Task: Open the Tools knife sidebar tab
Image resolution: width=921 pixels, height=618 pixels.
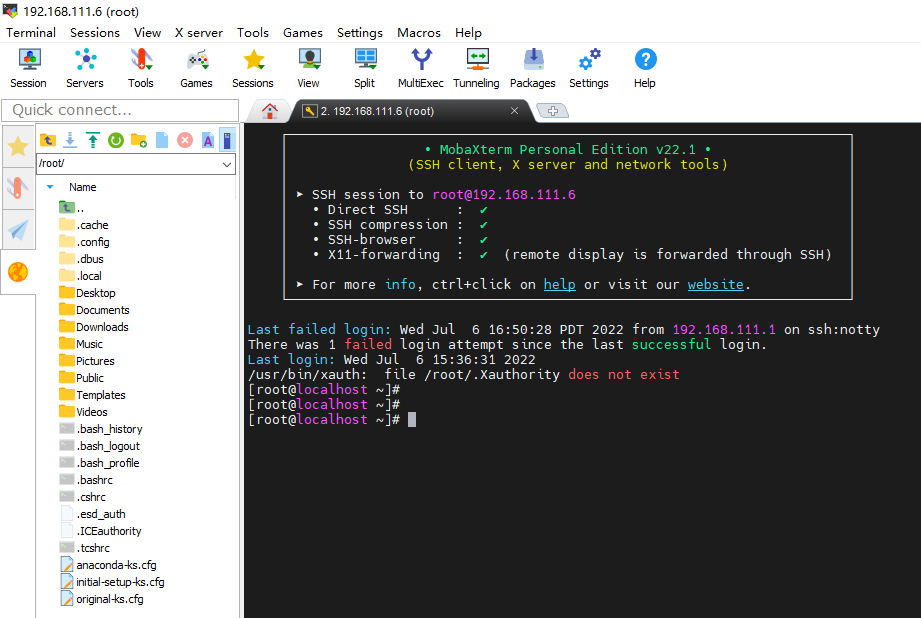Action: click(18, 188)
